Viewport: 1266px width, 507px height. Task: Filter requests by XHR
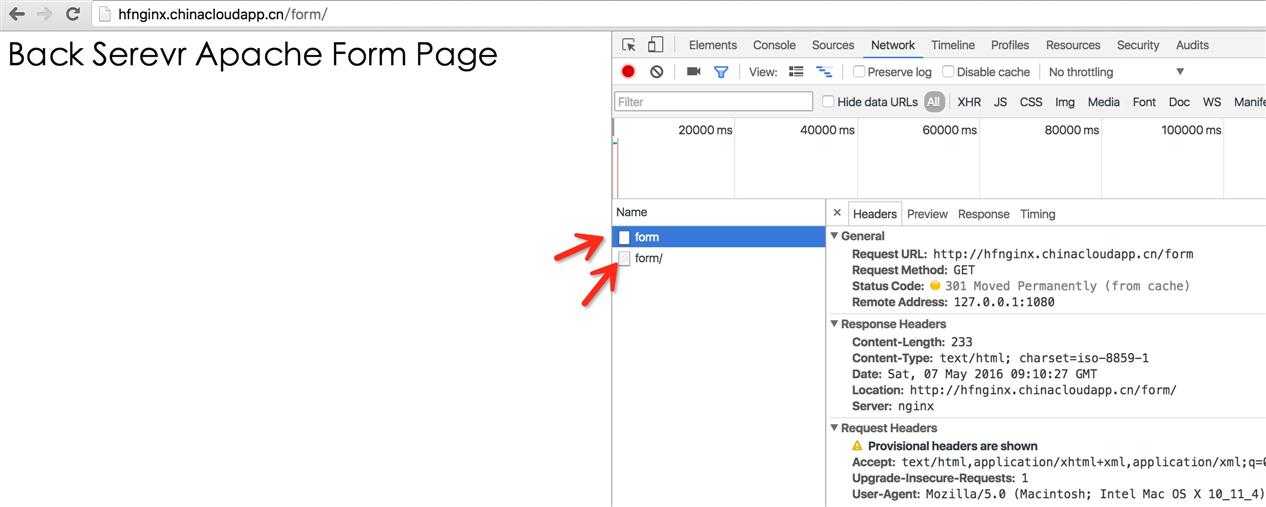point(969,101)
